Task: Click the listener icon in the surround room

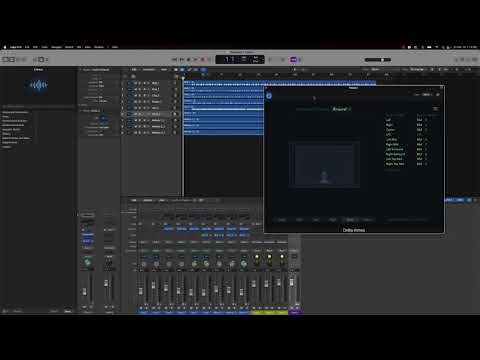Action: coord(324,177)
